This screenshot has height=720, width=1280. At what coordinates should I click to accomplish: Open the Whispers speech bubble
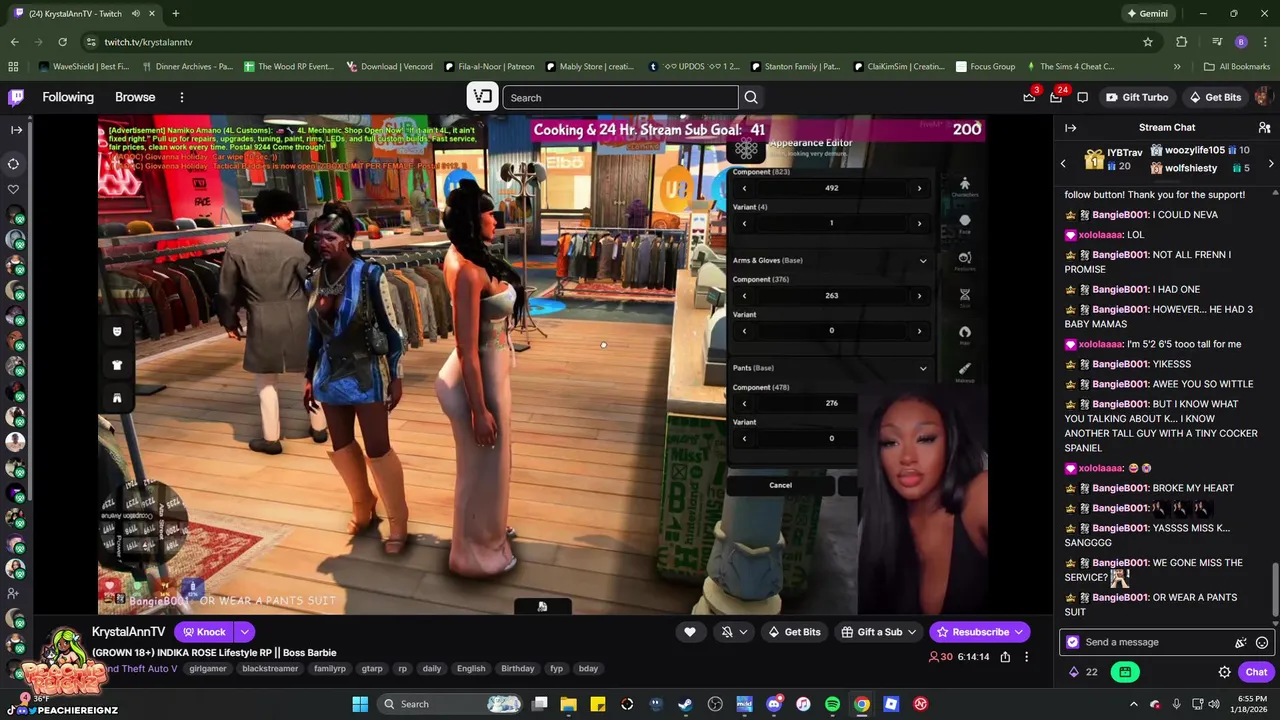1082,97
